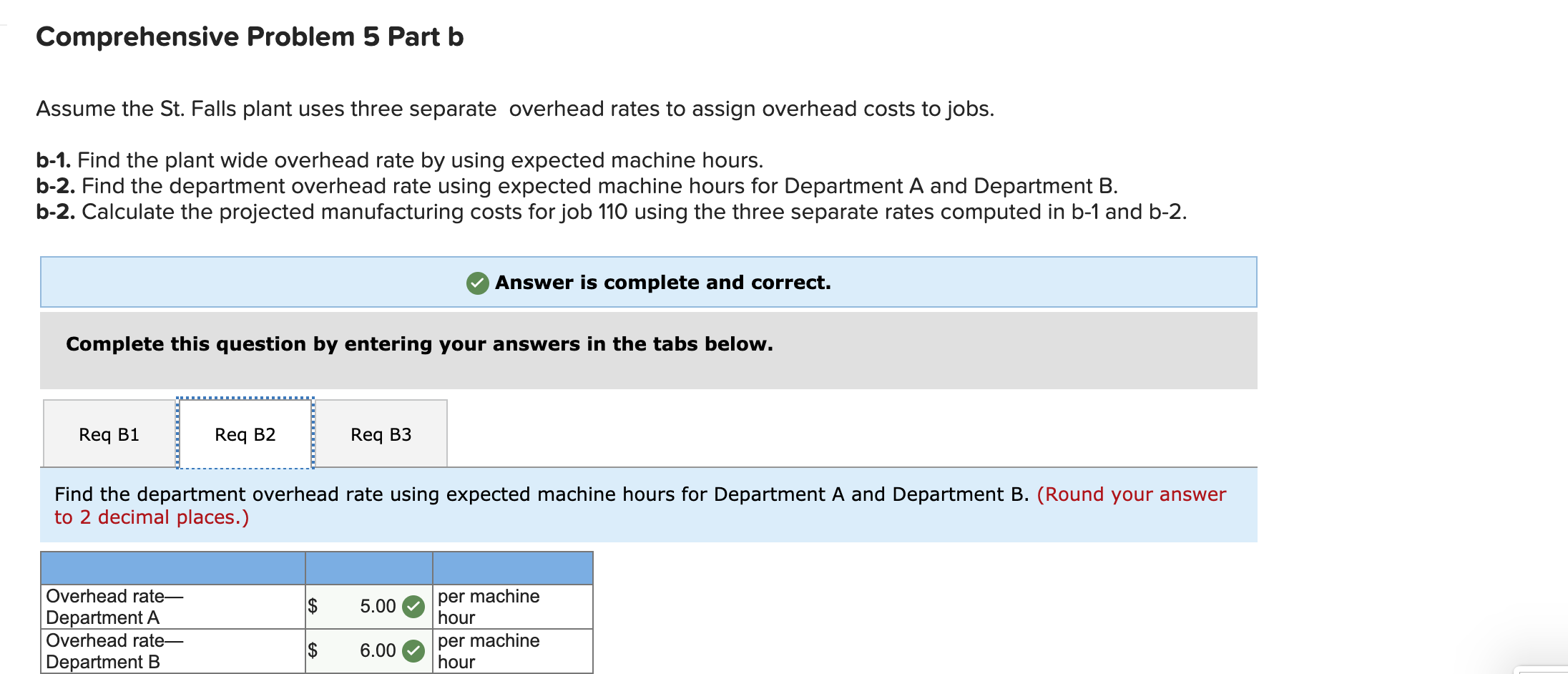Switch to the Req B1 tab

pyautogui.click(x=108, y=434)
